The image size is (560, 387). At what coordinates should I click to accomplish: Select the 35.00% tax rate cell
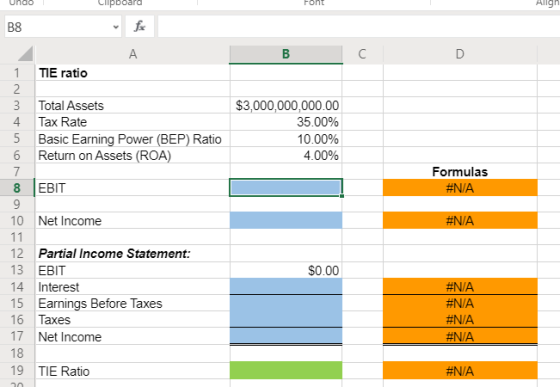(x=286, y=122)
